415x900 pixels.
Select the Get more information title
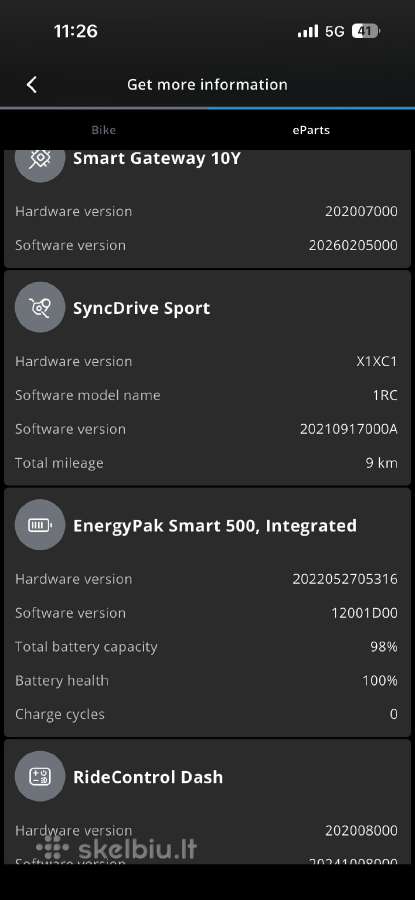coord(207,84)
